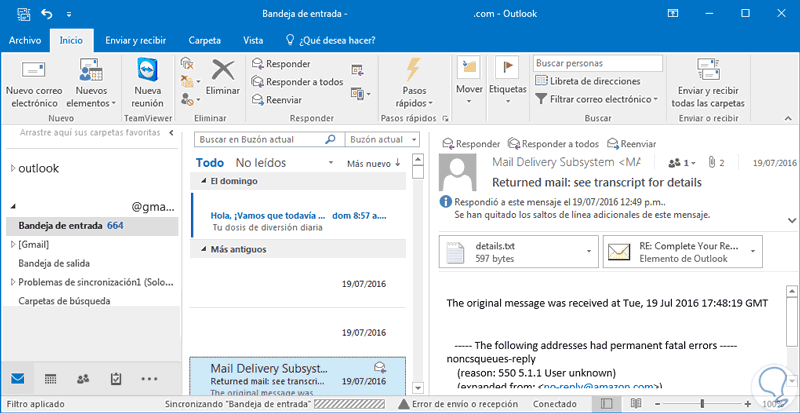This screenshot has width=800, height=413.
Task: Click the Buscar en Buzón actual field
Action: pos(261,139)
